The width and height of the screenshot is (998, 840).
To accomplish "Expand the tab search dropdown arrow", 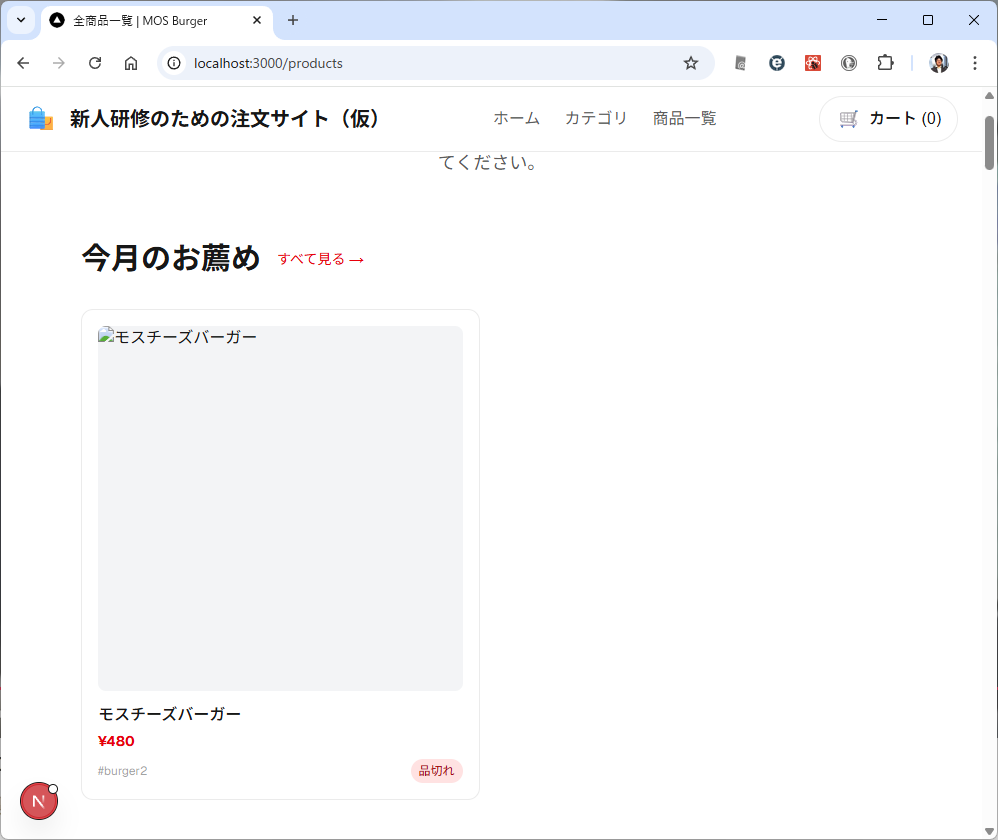I will (20, 20).
